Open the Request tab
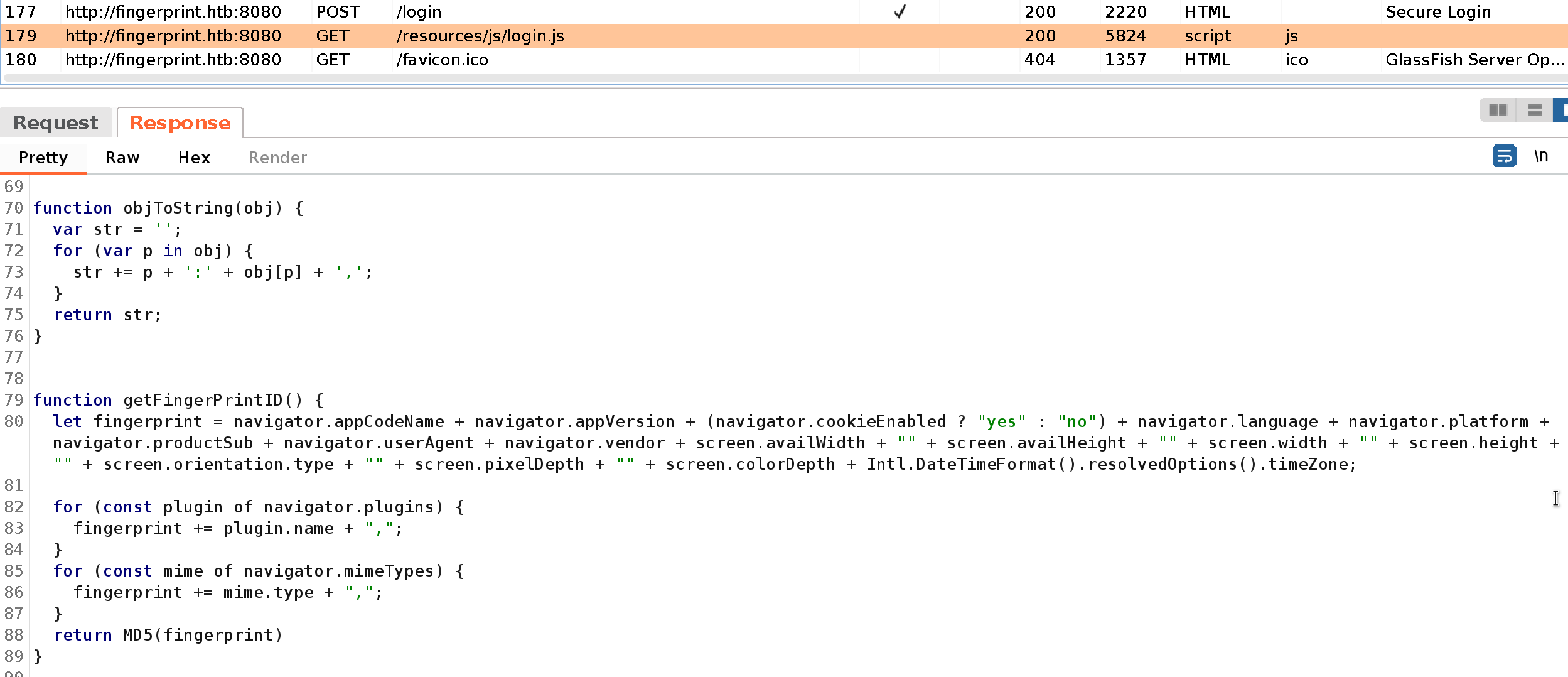Viewport: 1568px width, 677px height. coord(55,122)
